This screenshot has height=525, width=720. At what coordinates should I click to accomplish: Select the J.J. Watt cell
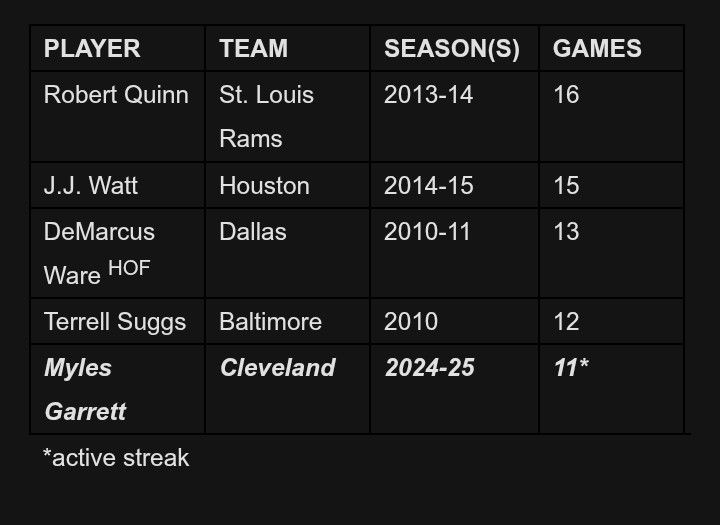118,186
